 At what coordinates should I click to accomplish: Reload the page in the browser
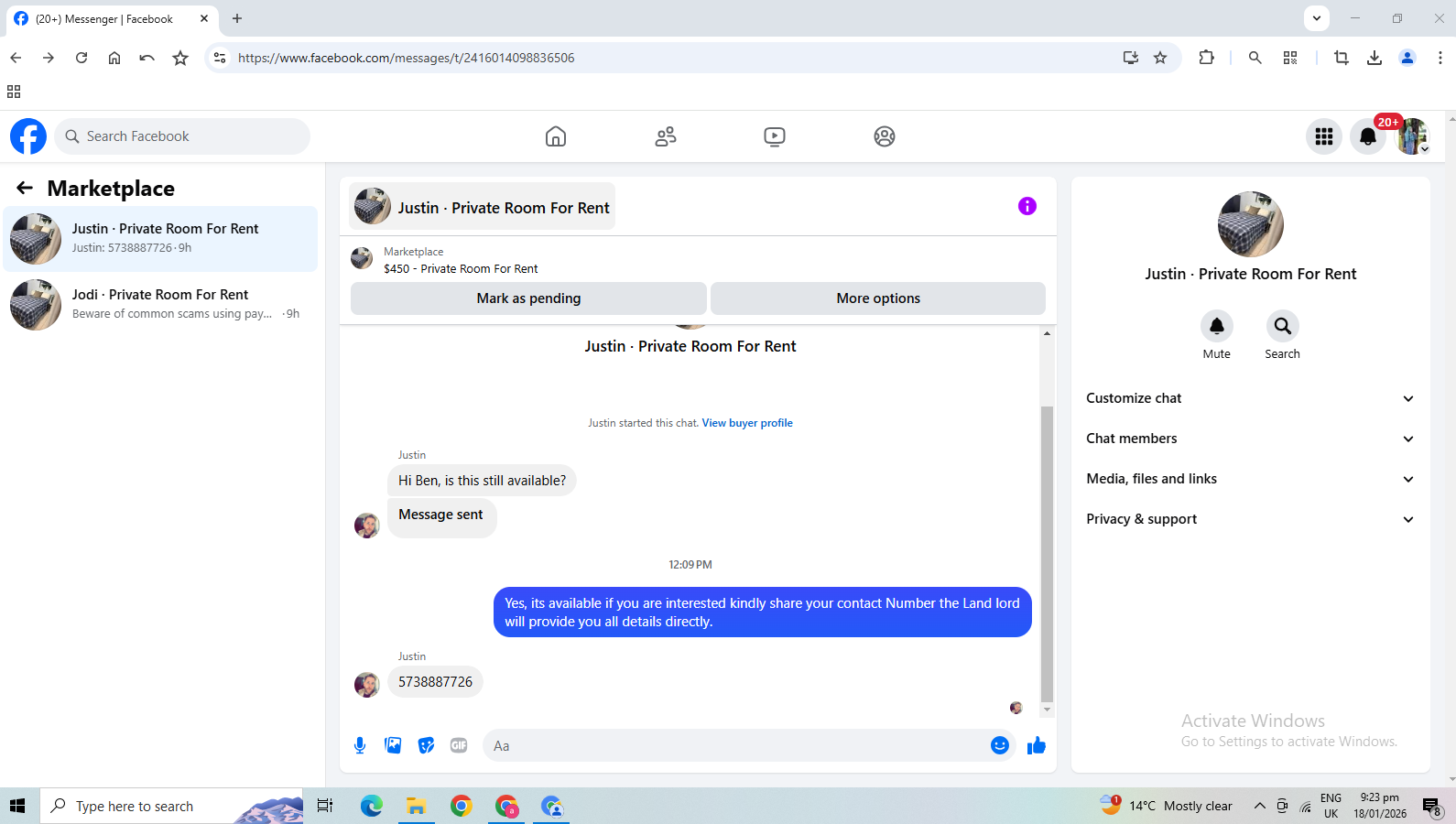[x=81, y=58]
